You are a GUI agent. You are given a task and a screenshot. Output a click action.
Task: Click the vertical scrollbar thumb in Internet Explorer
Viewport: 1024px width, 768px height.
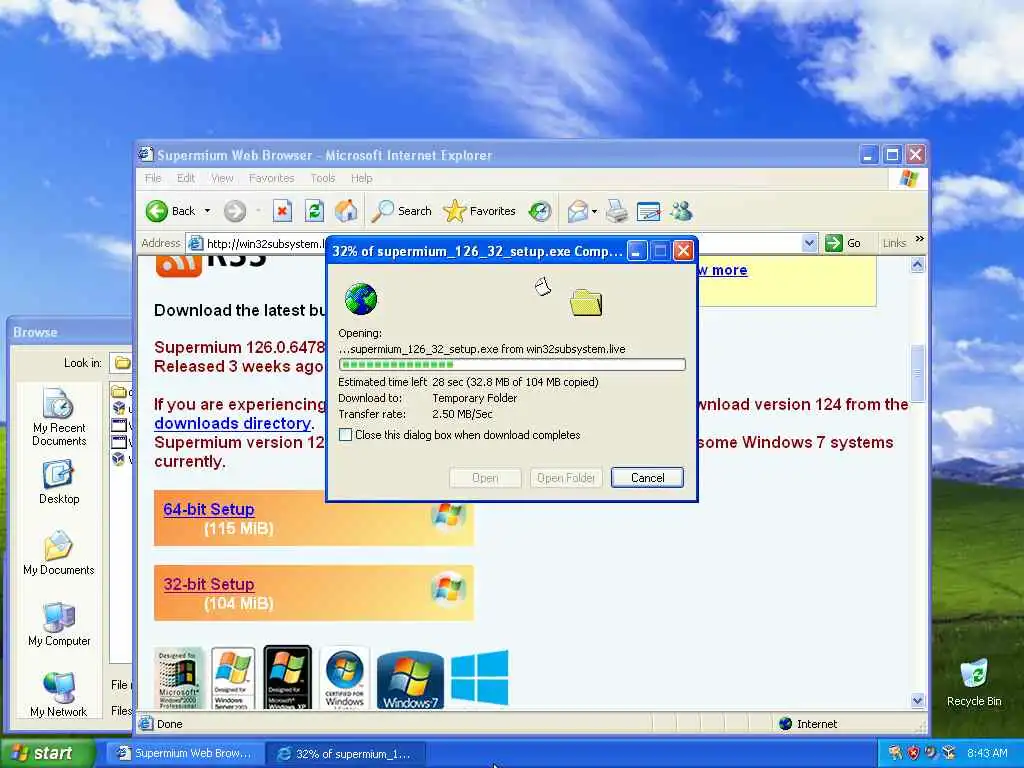coord(918,374)
